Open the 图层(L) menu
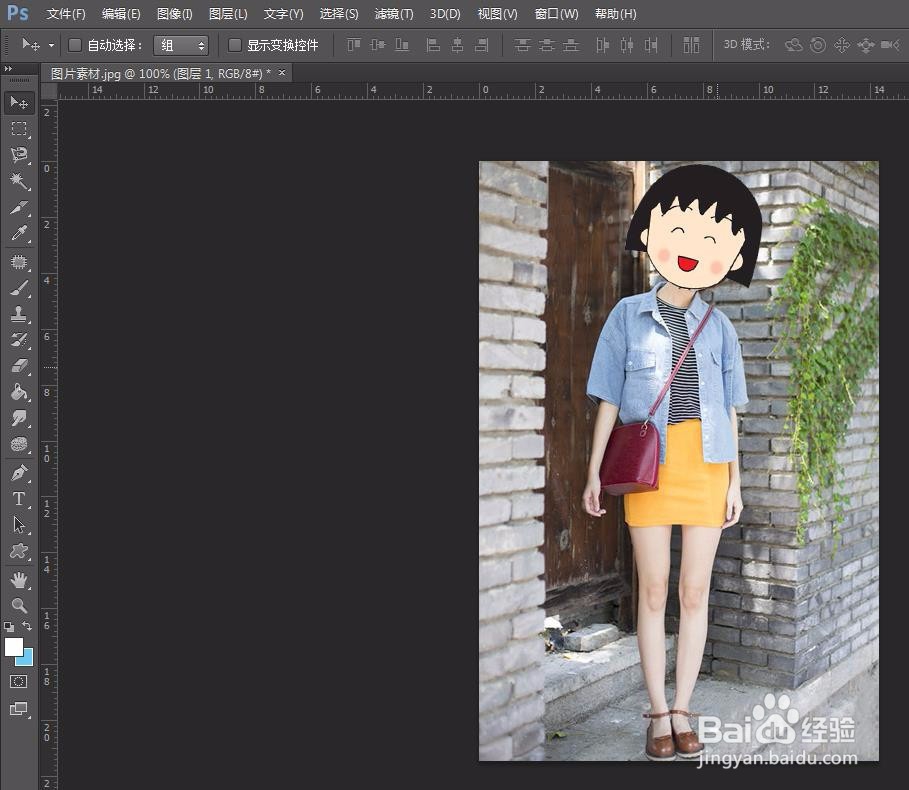This screenshot has width=909, height=790. (228, 14)
